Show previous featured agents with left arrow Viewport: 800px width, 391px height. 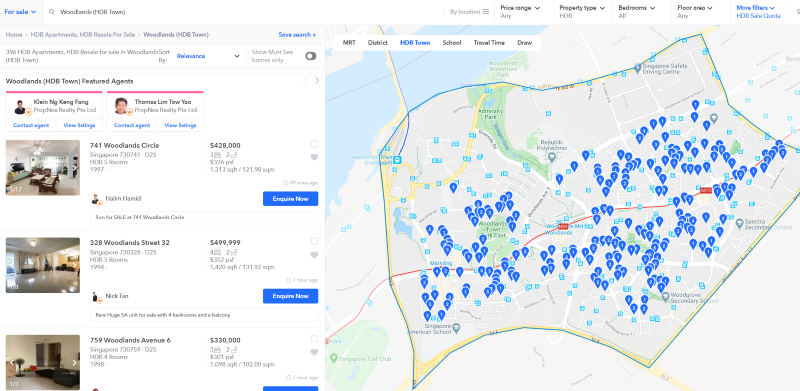[x=305, y=81]
